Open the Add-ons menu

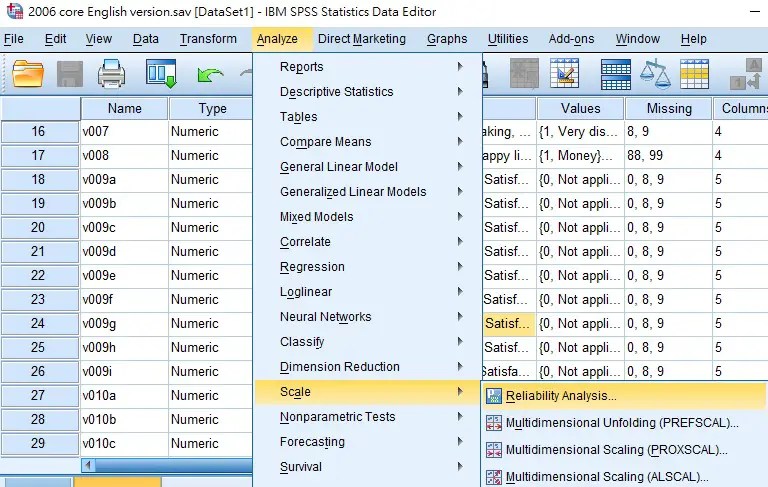pos(571,39)
